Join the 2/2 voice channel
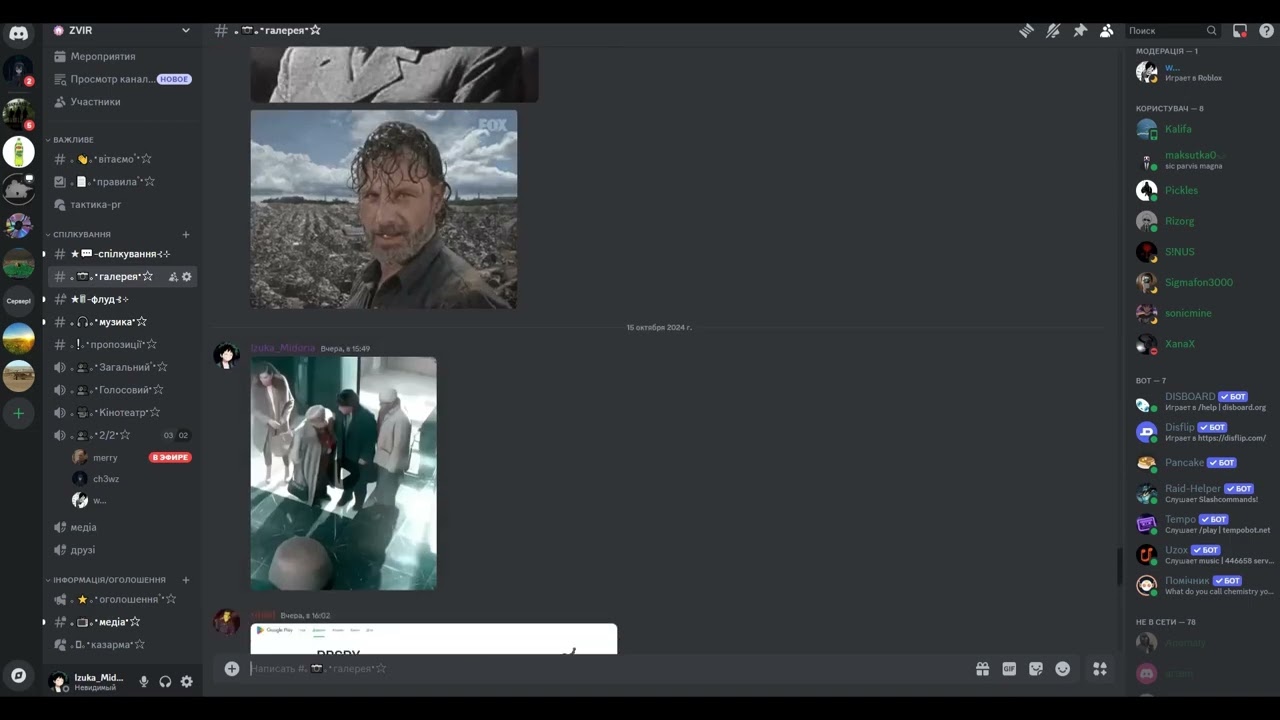This screenshot has height=720, width=1280. tap(121, 436)
